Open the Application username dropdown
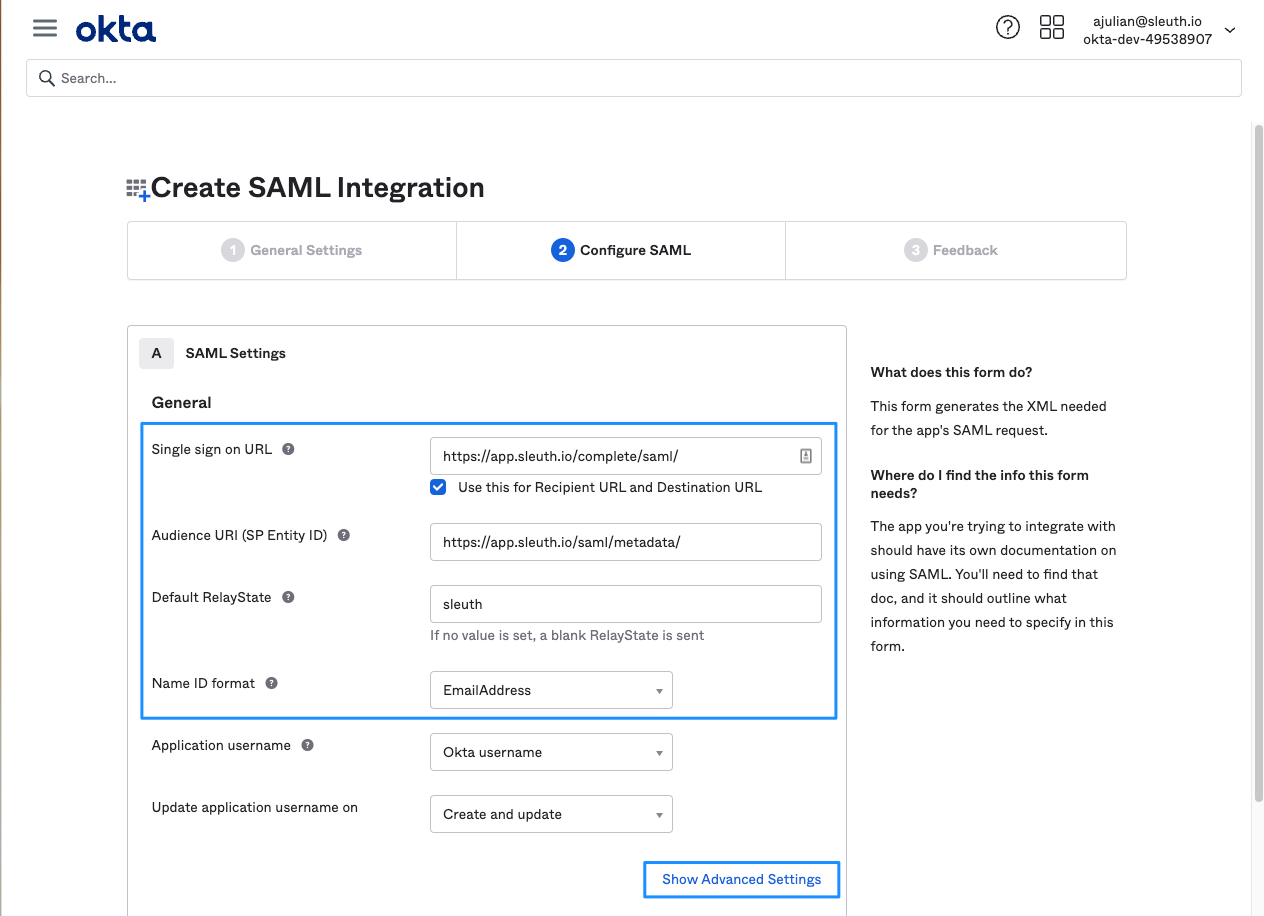 [x=551, y=752]
